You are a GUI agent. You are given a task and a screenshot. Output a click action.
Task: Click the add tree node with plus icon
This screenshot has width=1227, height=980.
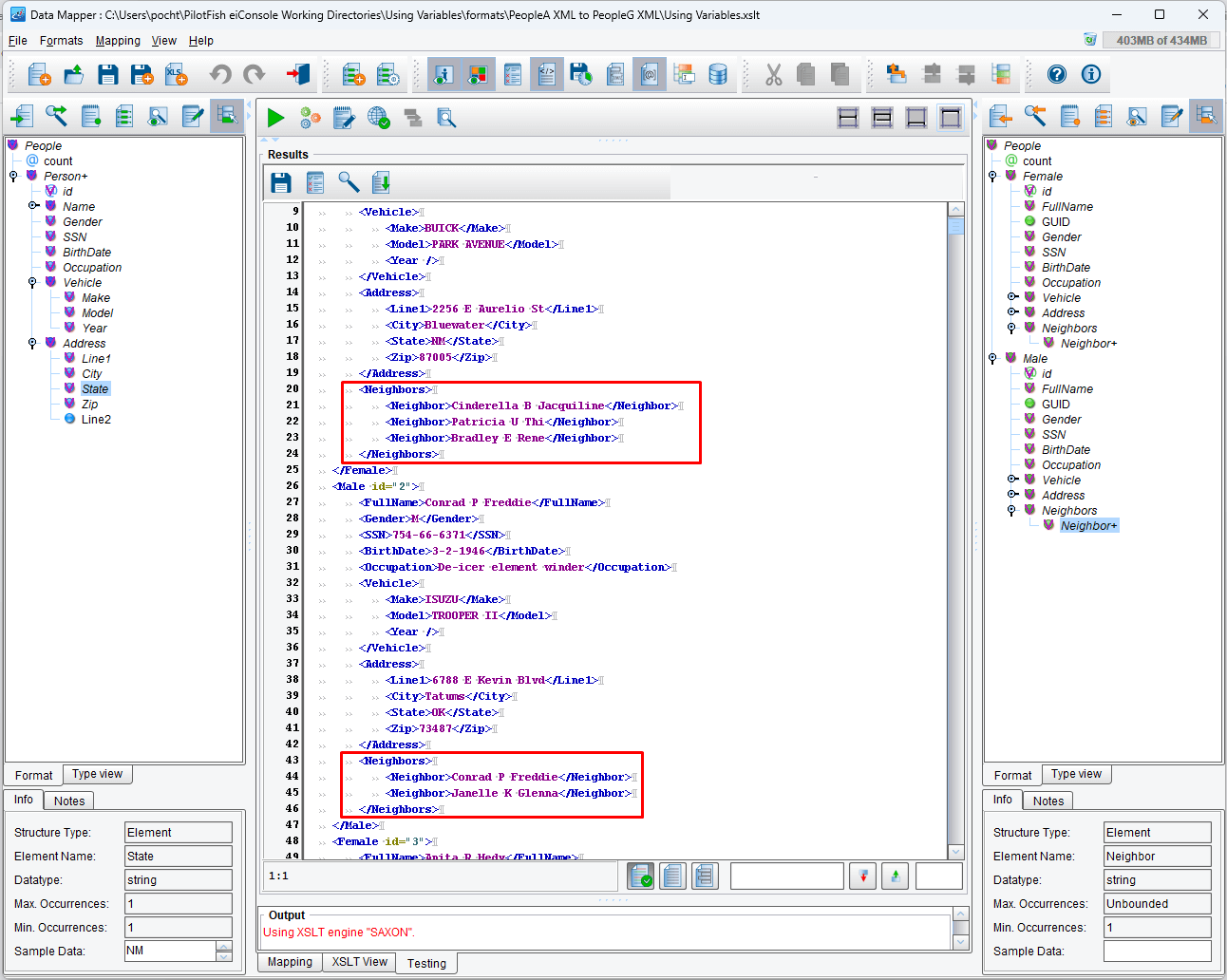click(x=353, y=74)
